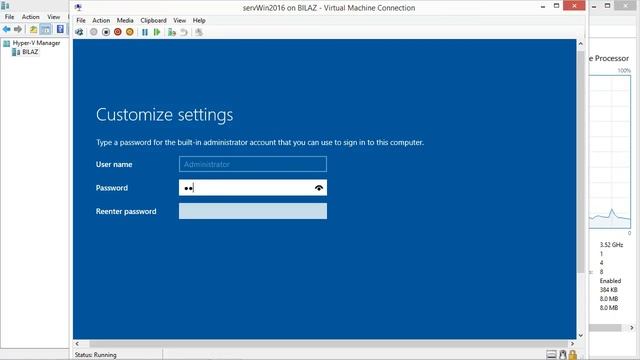Screen dimensions: 640x360
Task: Click the red Shut Down VM icon
Action: pos(118,32)
